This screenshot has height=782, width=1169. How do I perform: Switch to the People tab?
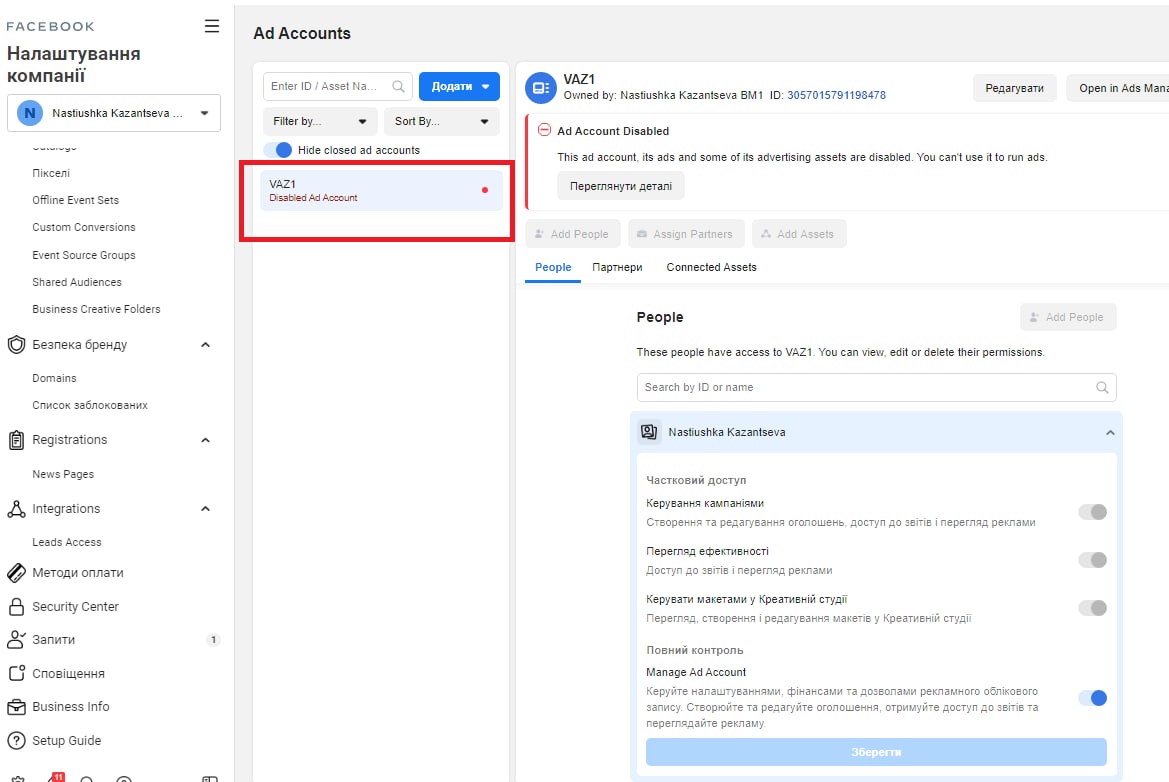pyautogui.click(x=553, y=268)
